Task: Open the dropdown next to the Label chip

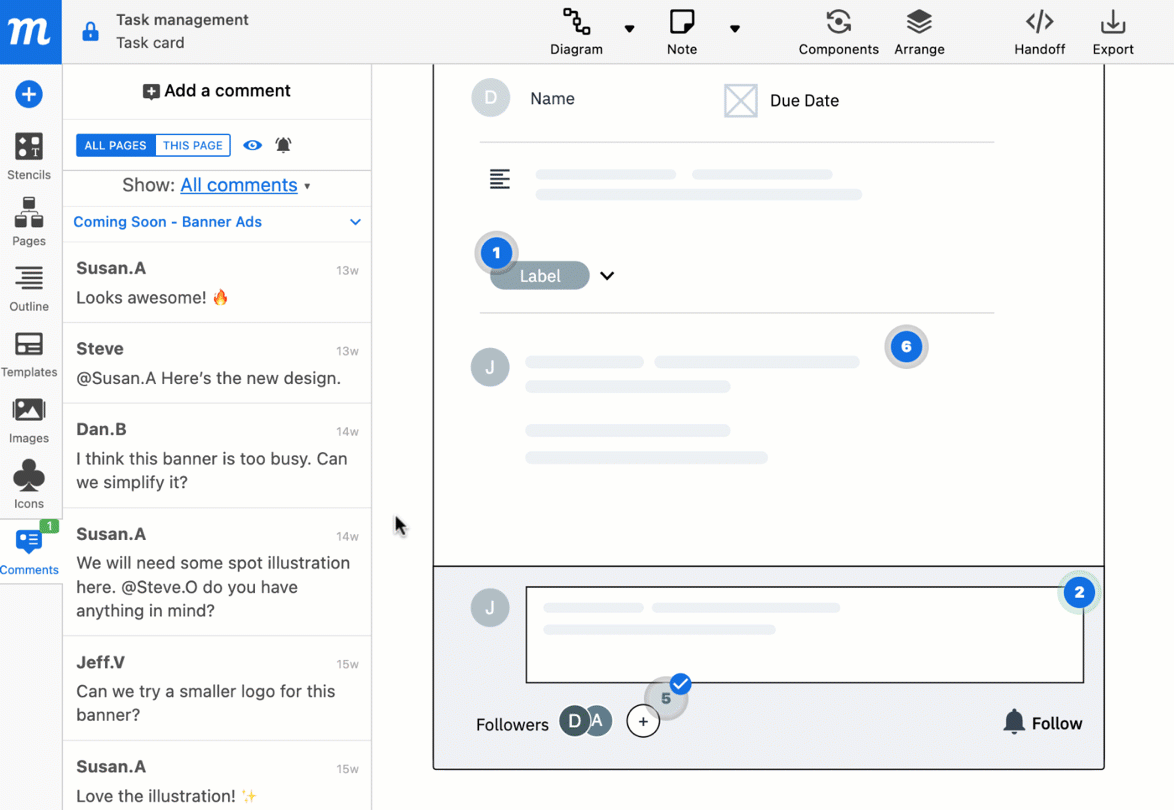Action: [x=607, y=276]
